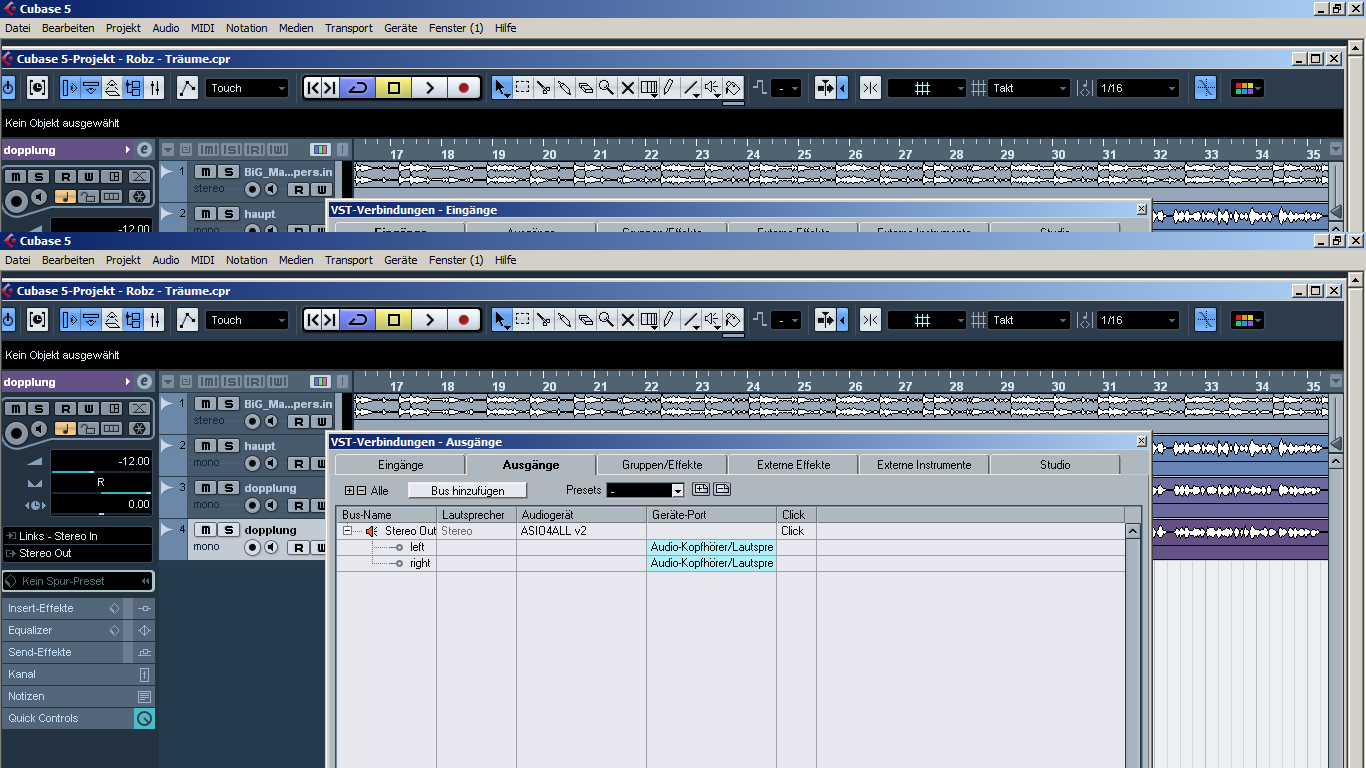This screenshot has width=1366, height=768.
Task: Start playback with Play button in lower window
Action: 429,320
